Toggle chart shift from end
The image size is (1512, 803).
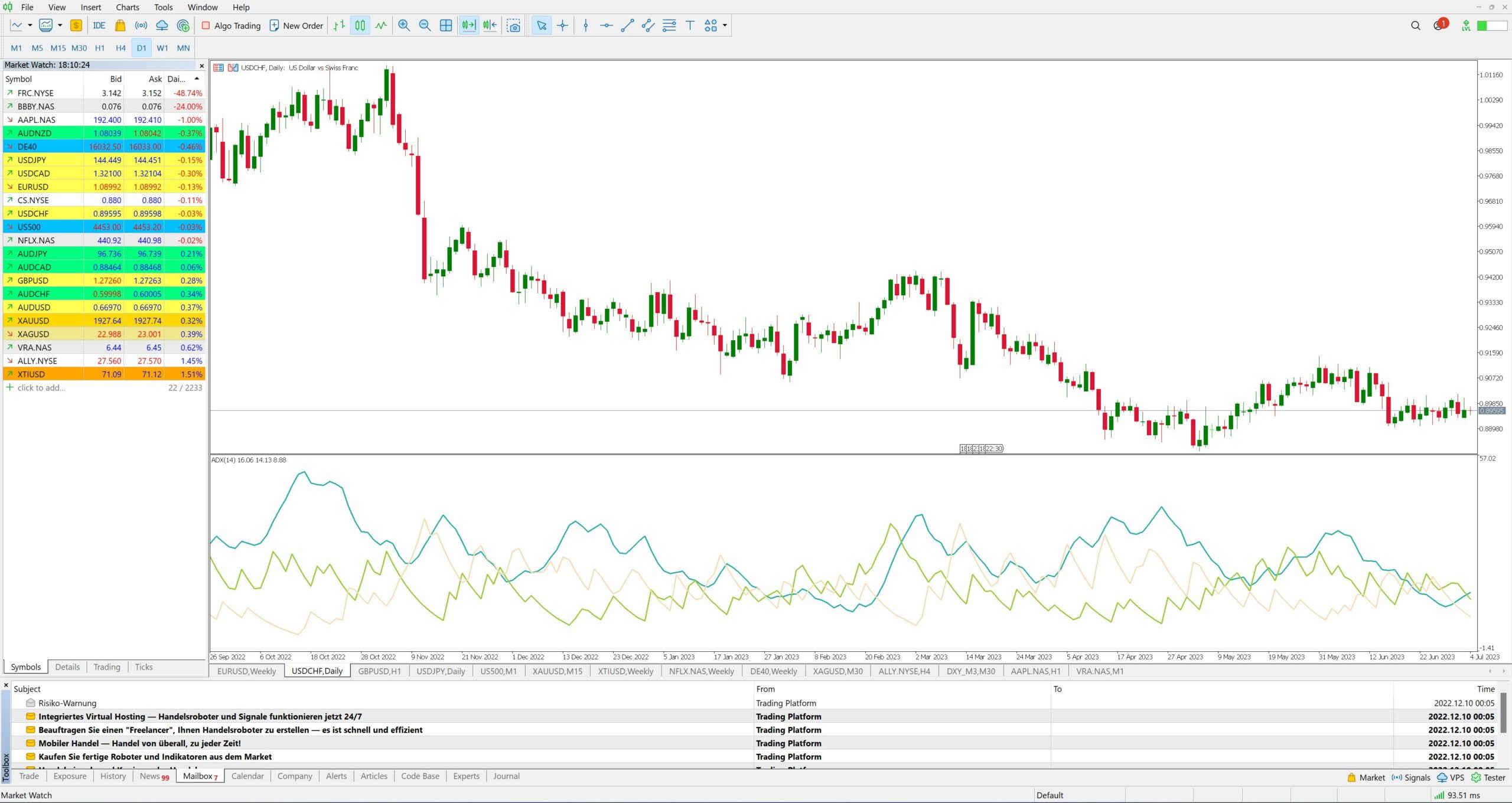pos(489,25)
